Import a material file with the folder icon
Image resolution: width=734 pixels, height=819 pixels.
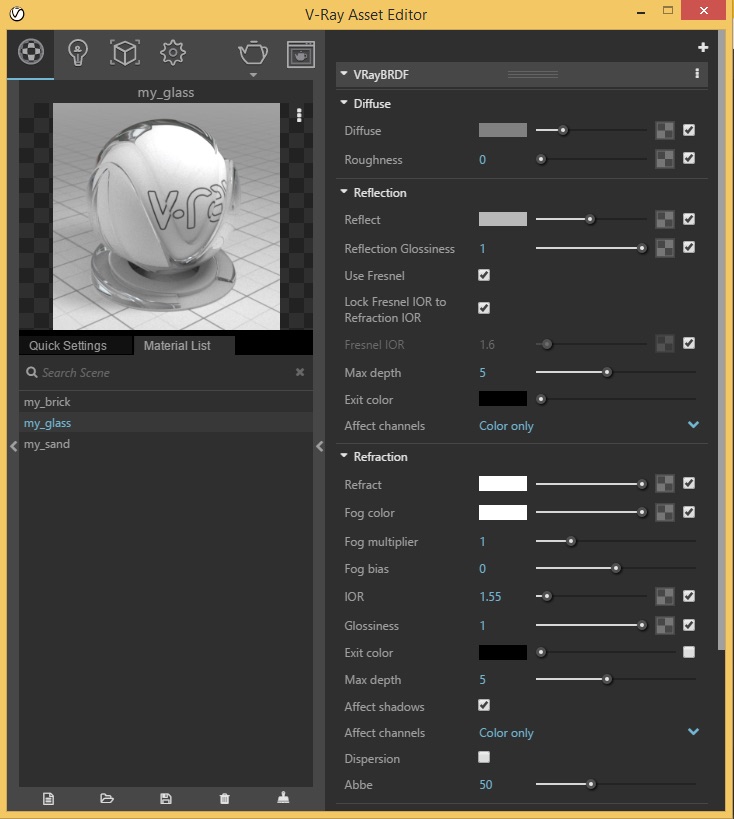coord(107,798)
